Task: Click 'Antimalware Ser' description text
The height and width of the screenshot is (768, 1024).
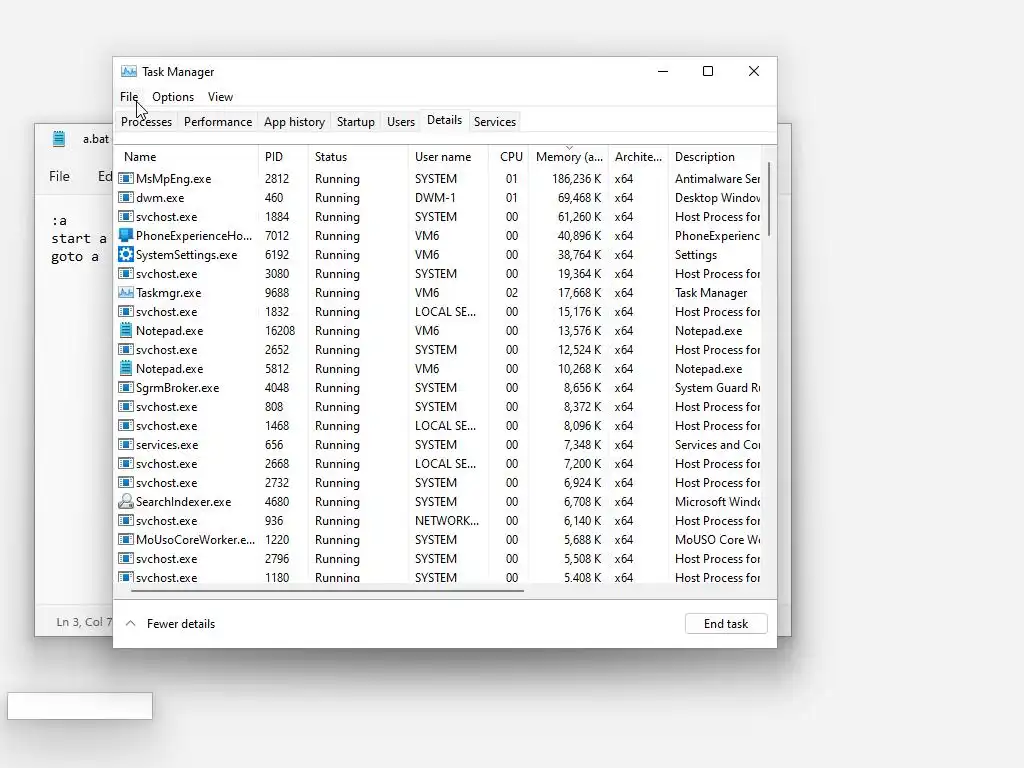Action: tap(717, 178)
